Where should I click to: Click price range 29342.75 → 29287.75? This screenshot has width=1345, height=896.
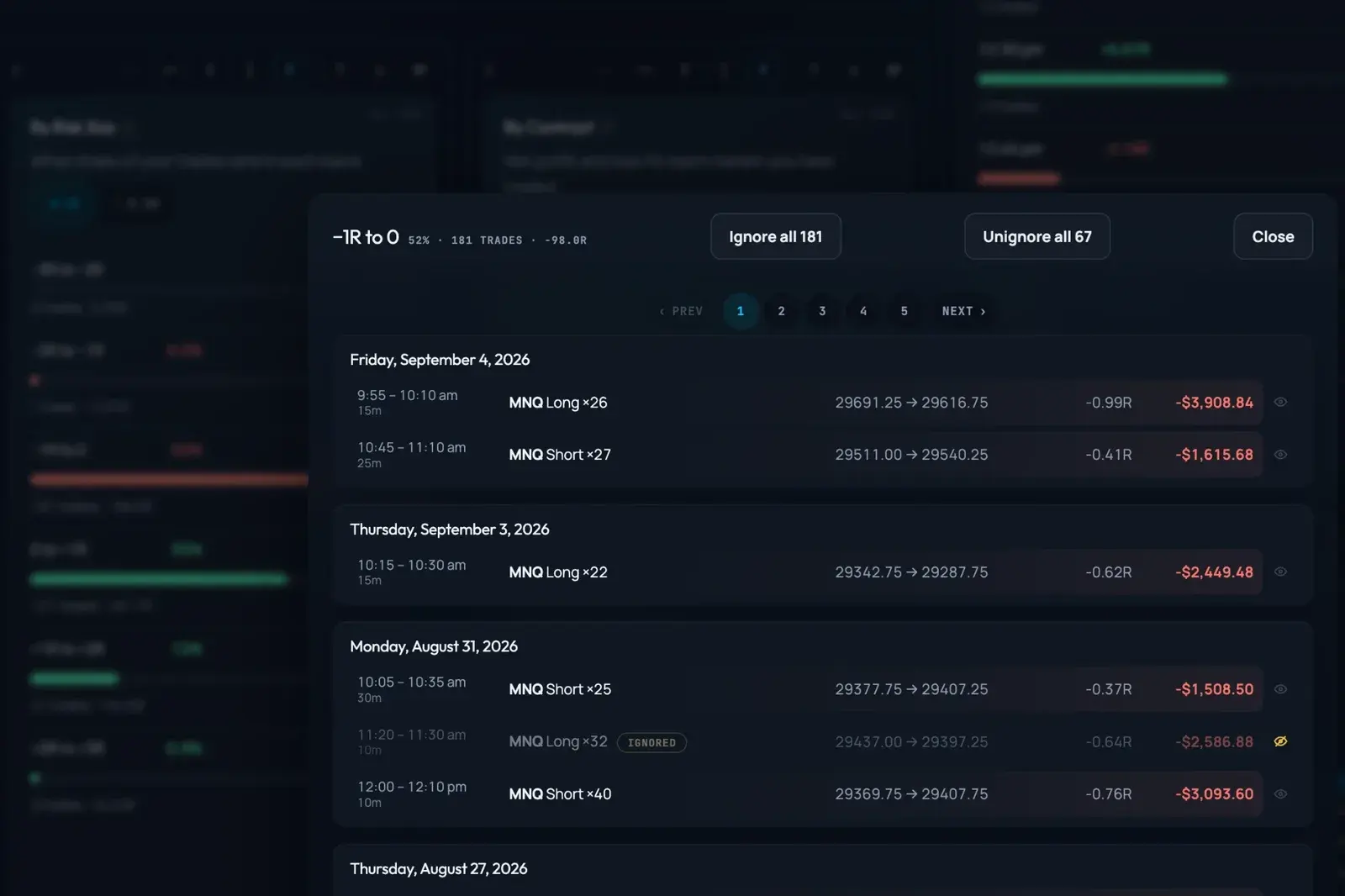pos(911,572)
